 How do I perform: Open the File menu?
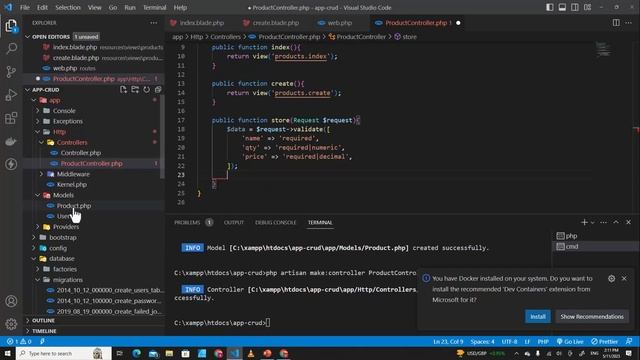click(x=24, y=7)
